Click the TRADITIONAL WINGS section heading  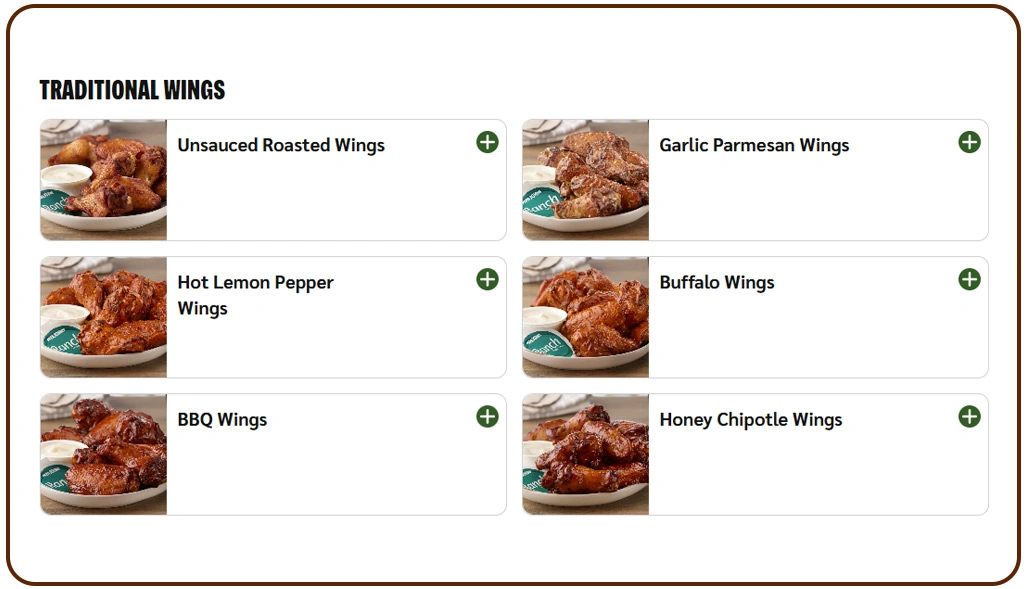[x=131, y=90]
